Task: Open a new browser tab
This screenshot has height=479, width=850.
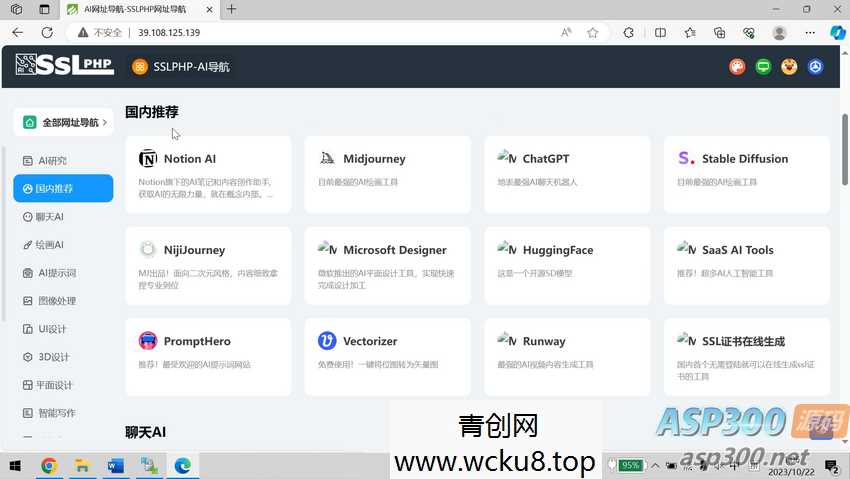Action: (x=231, y=9)
